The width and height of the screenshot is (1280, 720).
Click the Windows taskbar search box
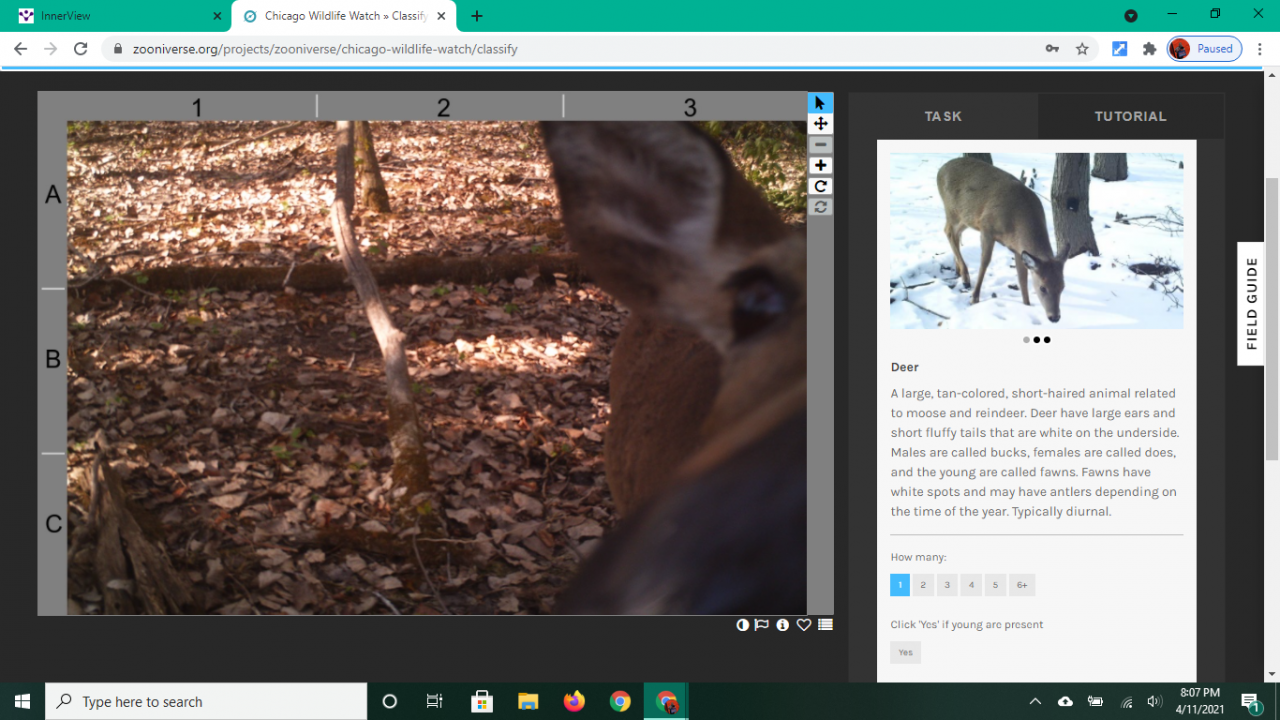[206, 701]
